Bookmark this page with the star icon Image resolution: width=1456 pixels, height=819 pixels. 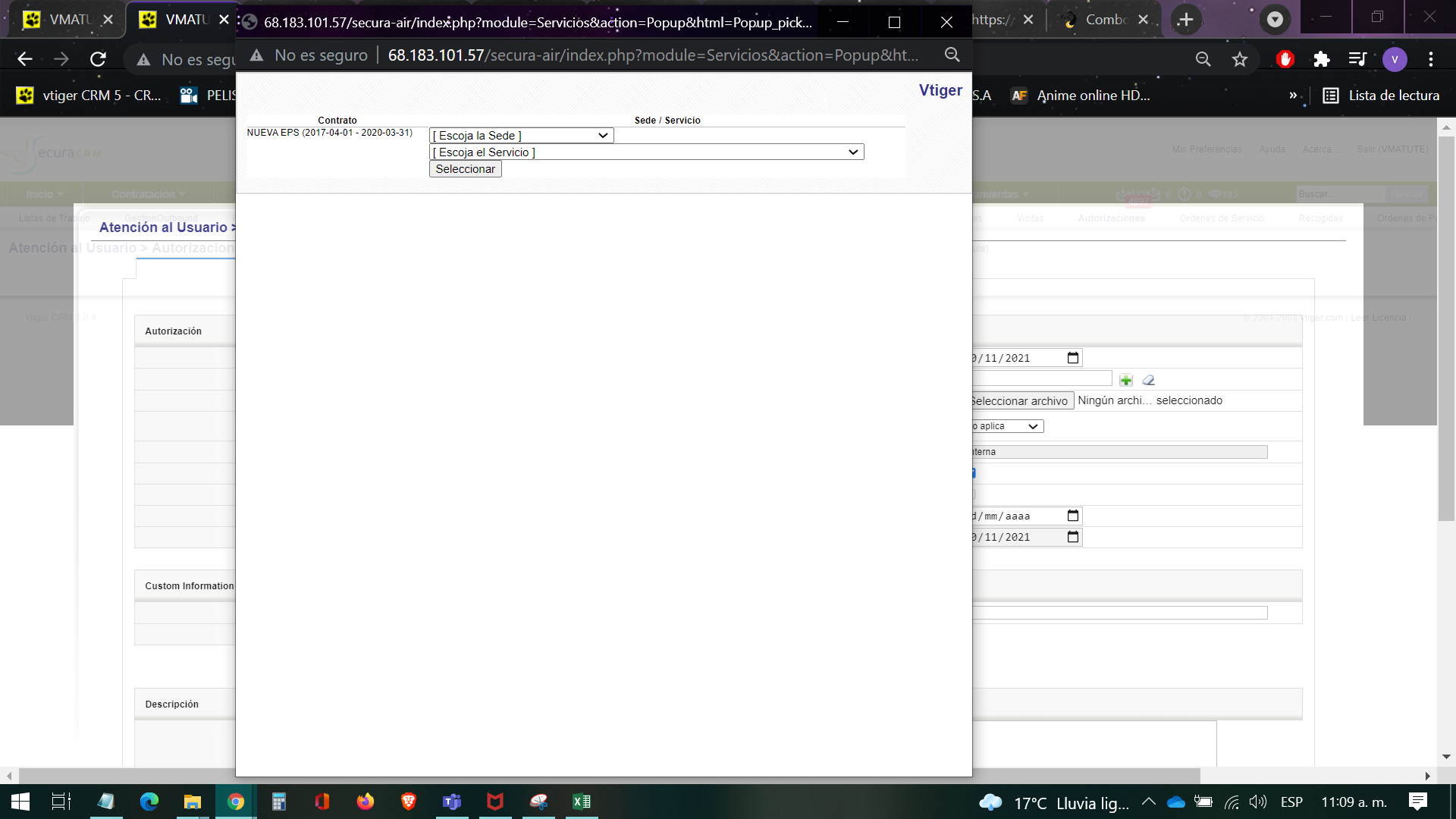point(1240,59)
